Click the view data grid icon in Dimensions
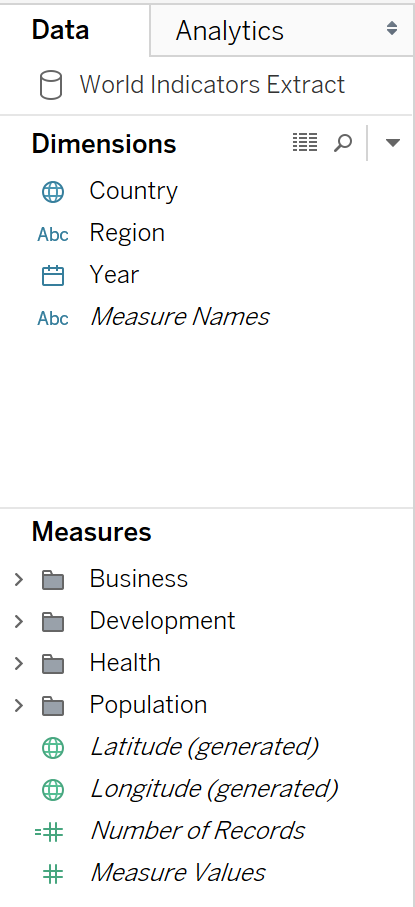The image size is (415, 907). pos(304,142)
